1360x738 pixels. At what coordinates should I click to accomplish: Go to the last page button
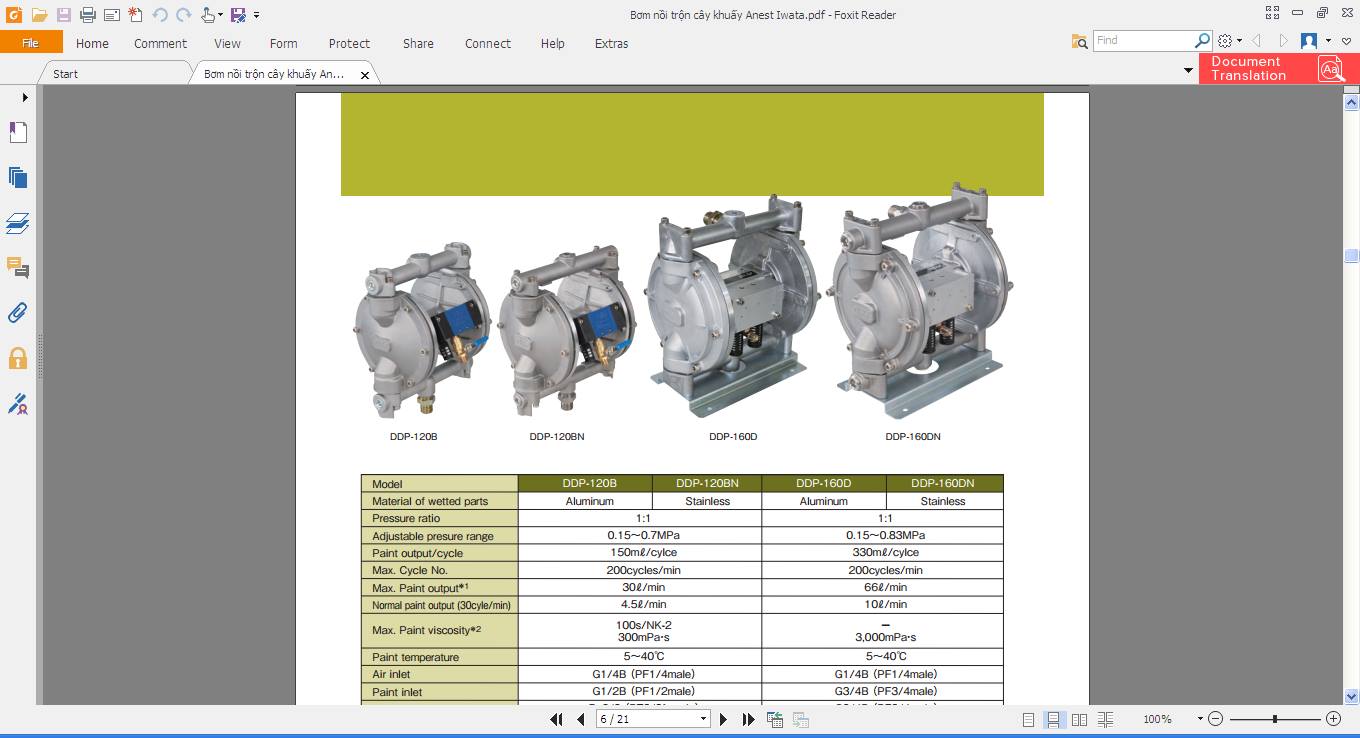point(748,719)
